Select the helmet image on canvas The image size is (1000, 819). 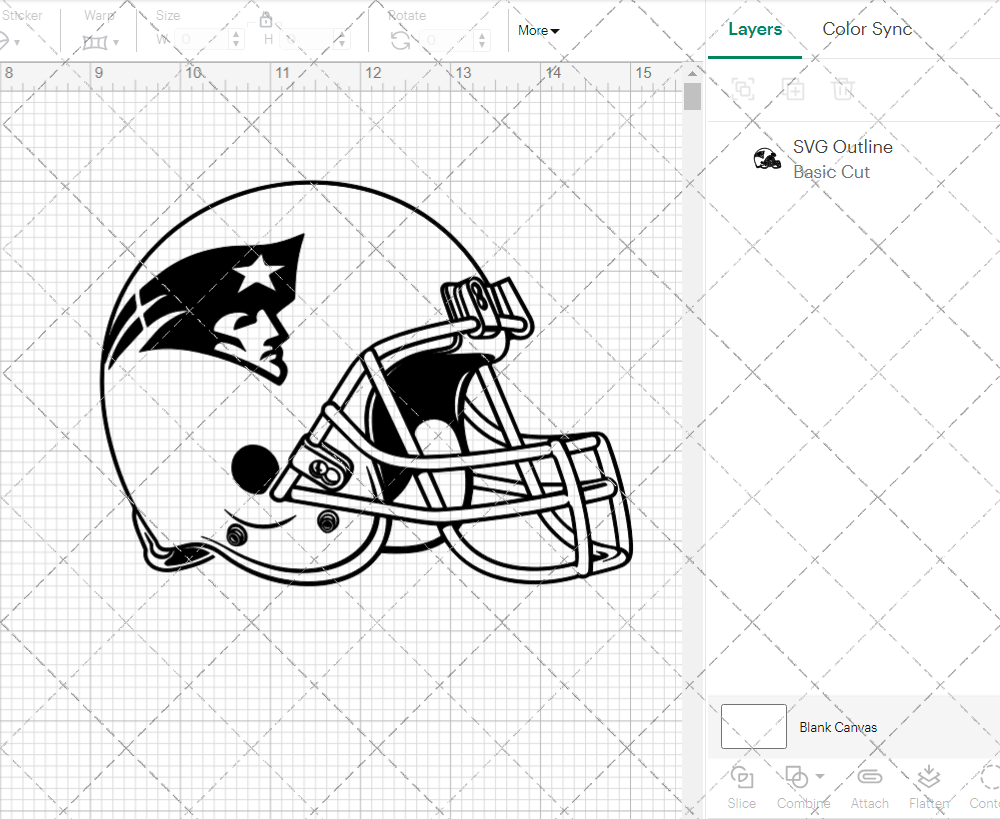pyautogui.click(x=367, y=384)
